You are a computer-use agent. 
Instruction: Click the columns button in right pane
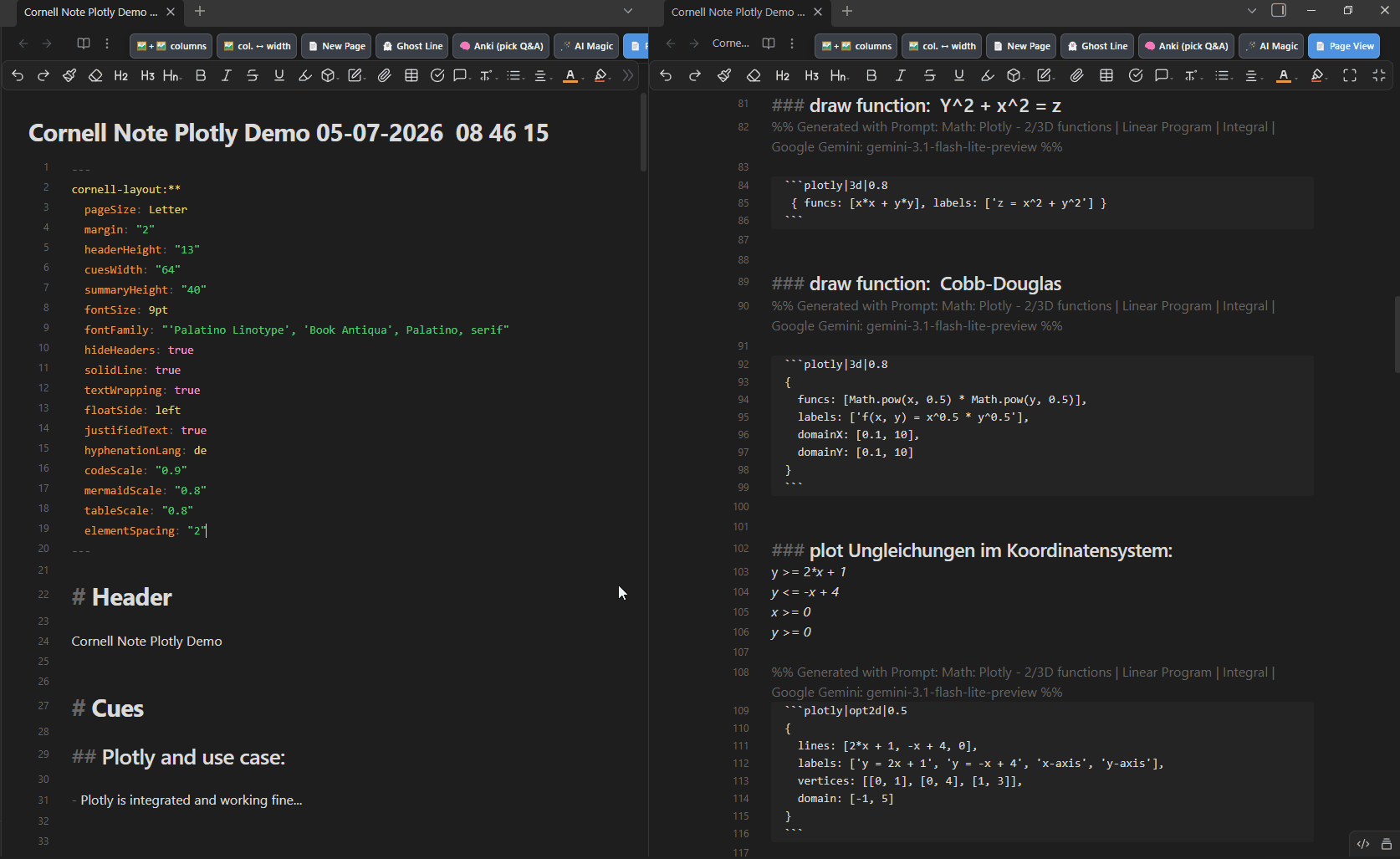[x=856, y=46]
